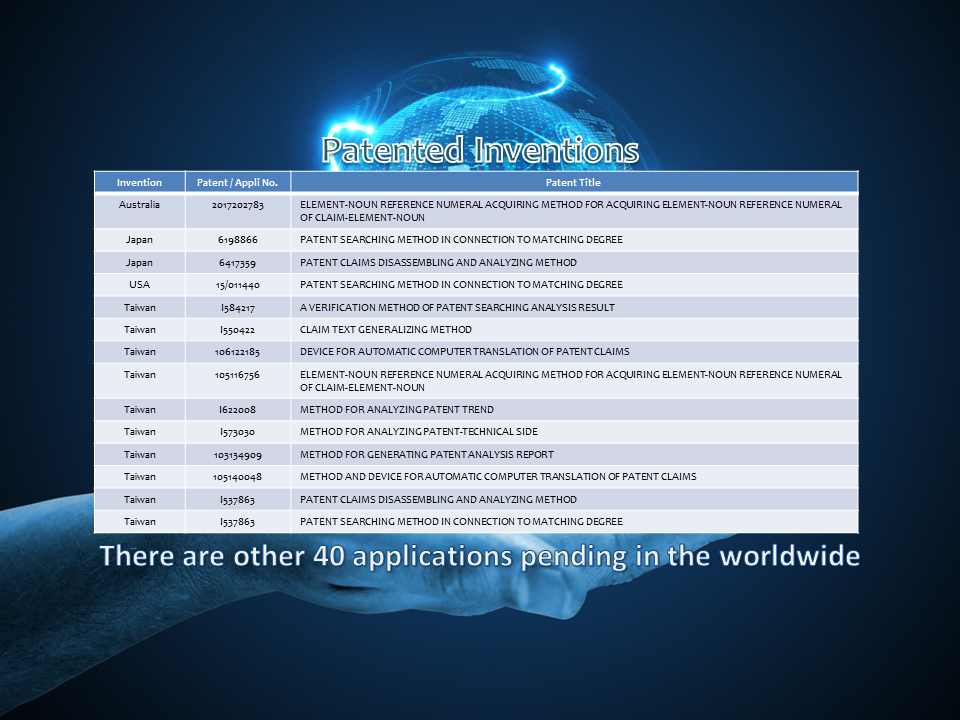
Task: Click patent number I584217
Action: (x=238, y=308)
